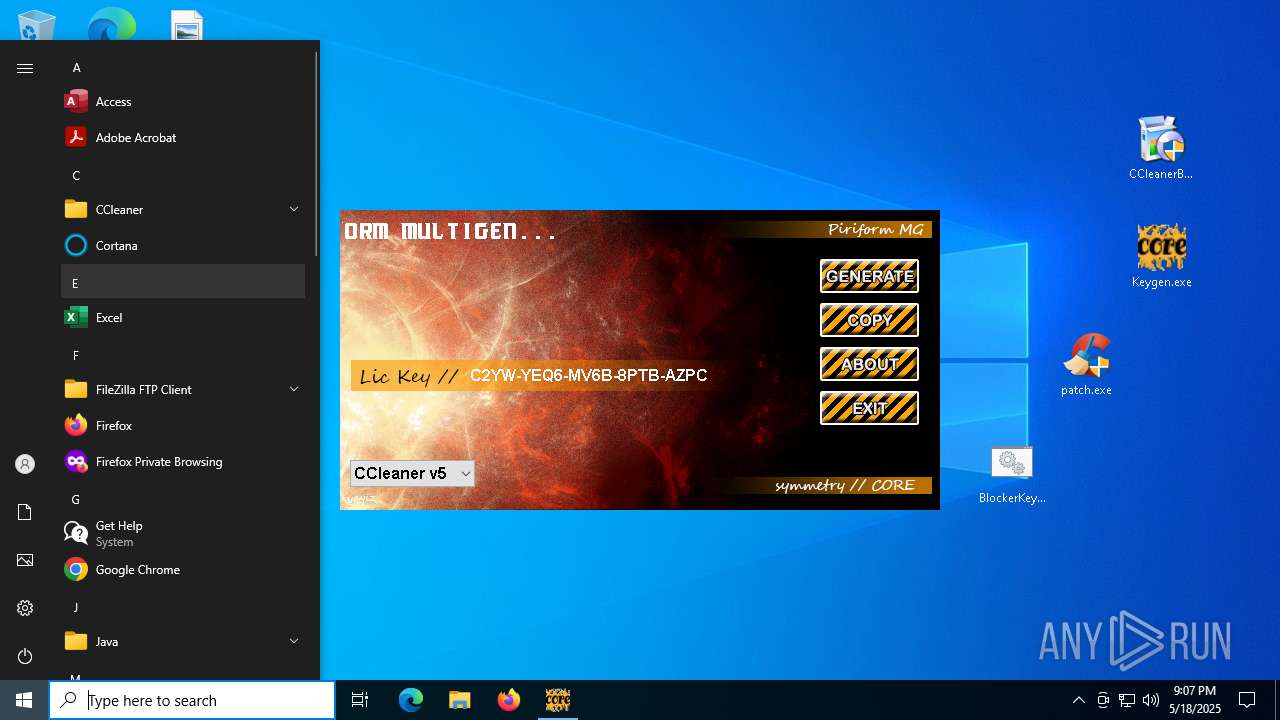1280x720 pixels.
Task: Click the CCleaner folder icon
Action: coord(76,210)
